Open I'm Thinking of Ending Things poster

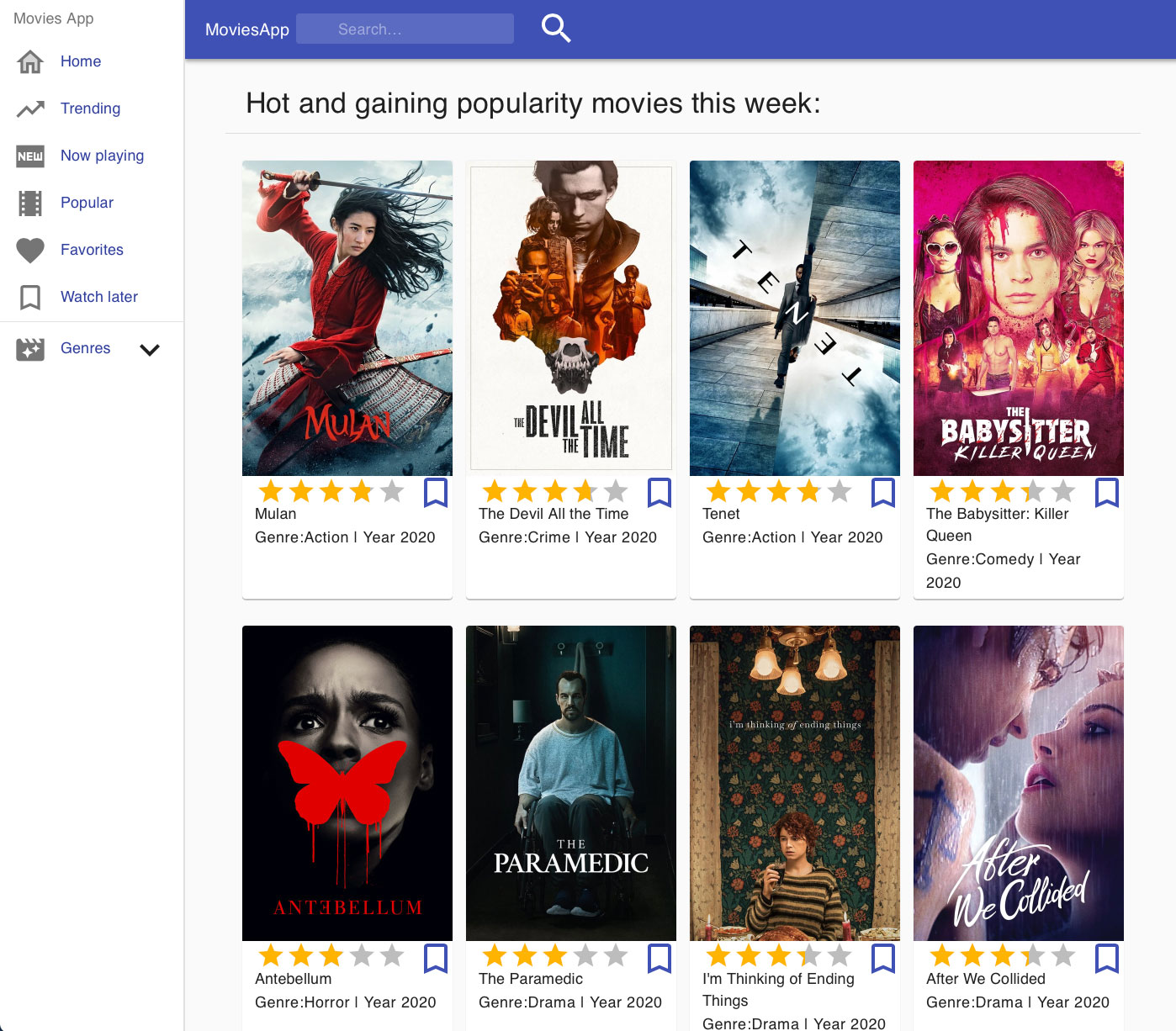pyautogui.click(x=795, y=783)
